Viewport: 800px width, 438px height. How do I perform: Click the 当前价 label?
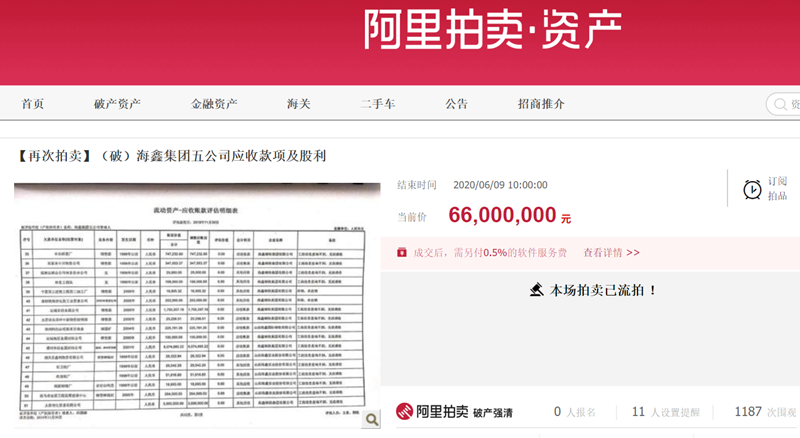click(412, 217)
